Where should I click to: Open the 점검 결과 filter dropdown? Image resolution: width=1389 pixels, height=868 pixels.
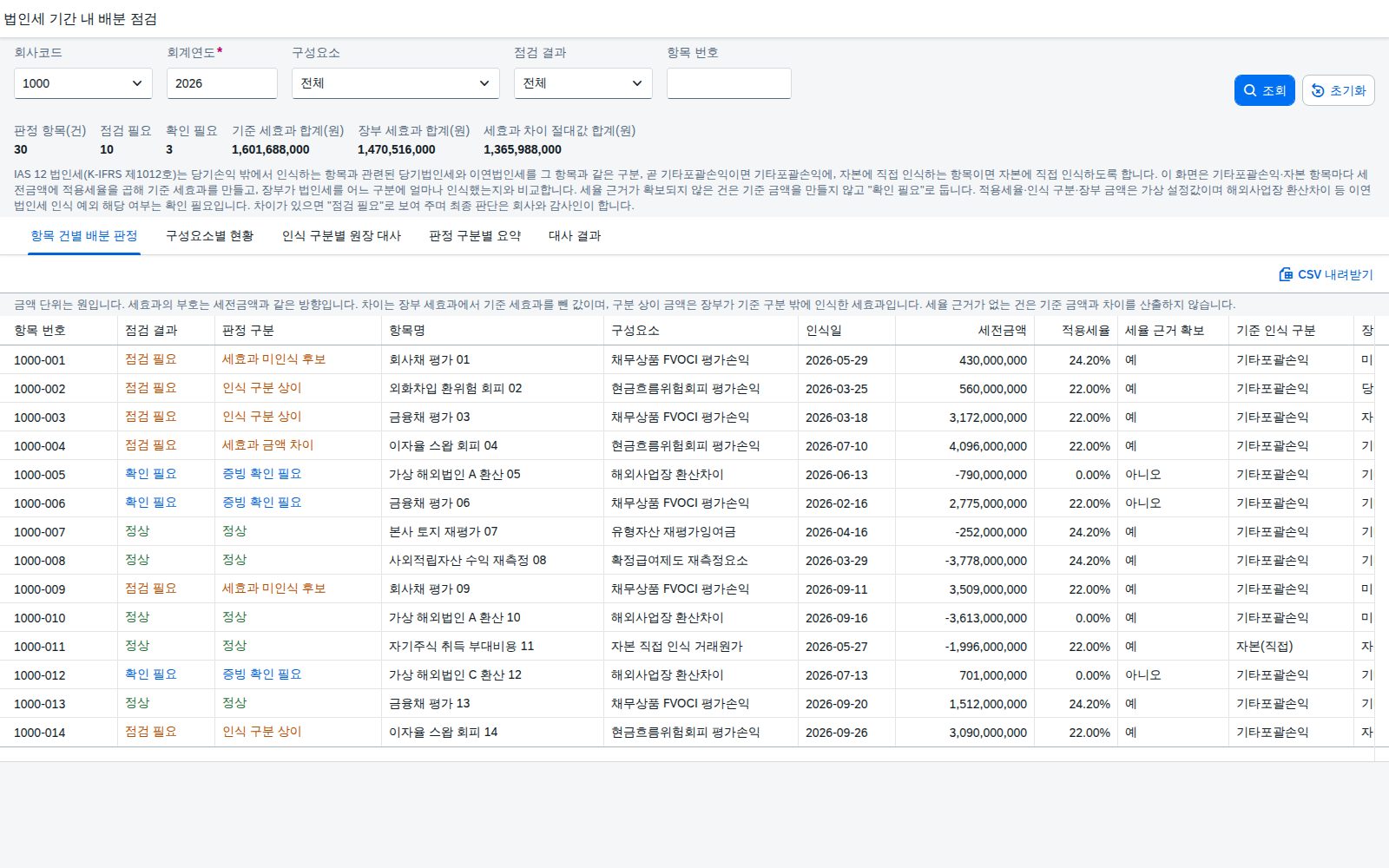583,83
